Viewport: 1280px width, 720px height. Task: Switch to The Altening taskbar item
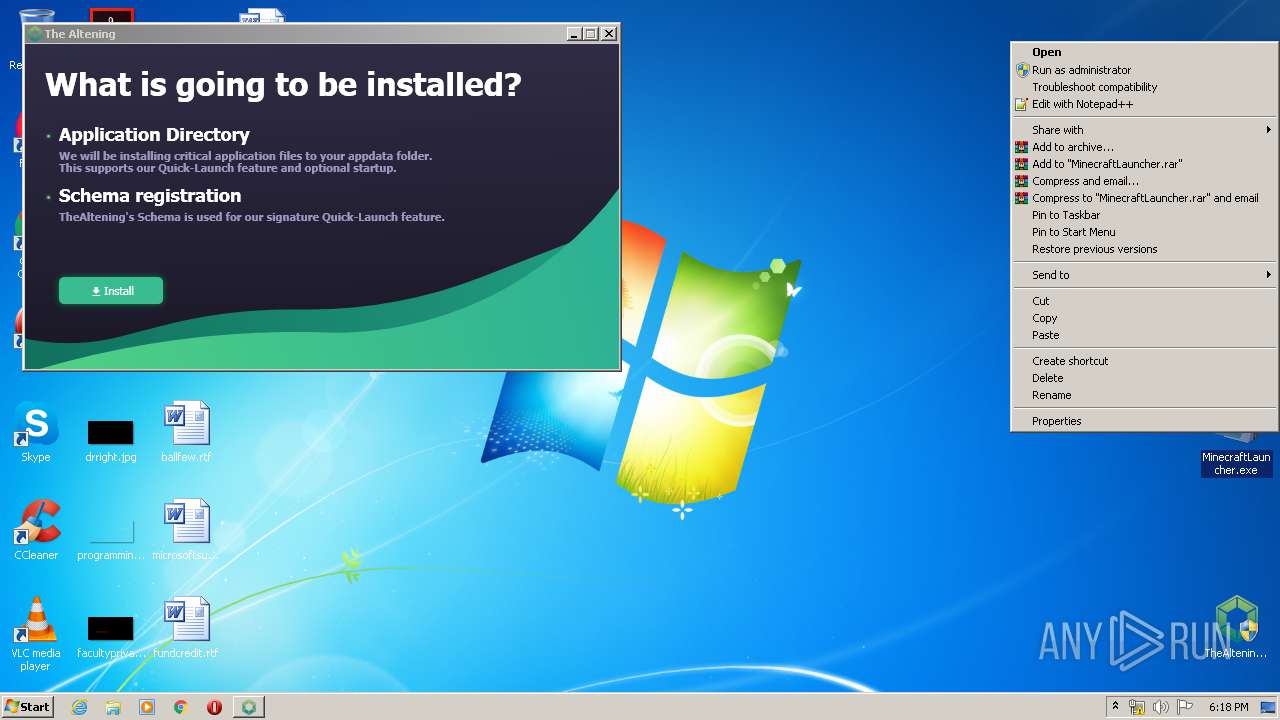click(x=249, y=707)
